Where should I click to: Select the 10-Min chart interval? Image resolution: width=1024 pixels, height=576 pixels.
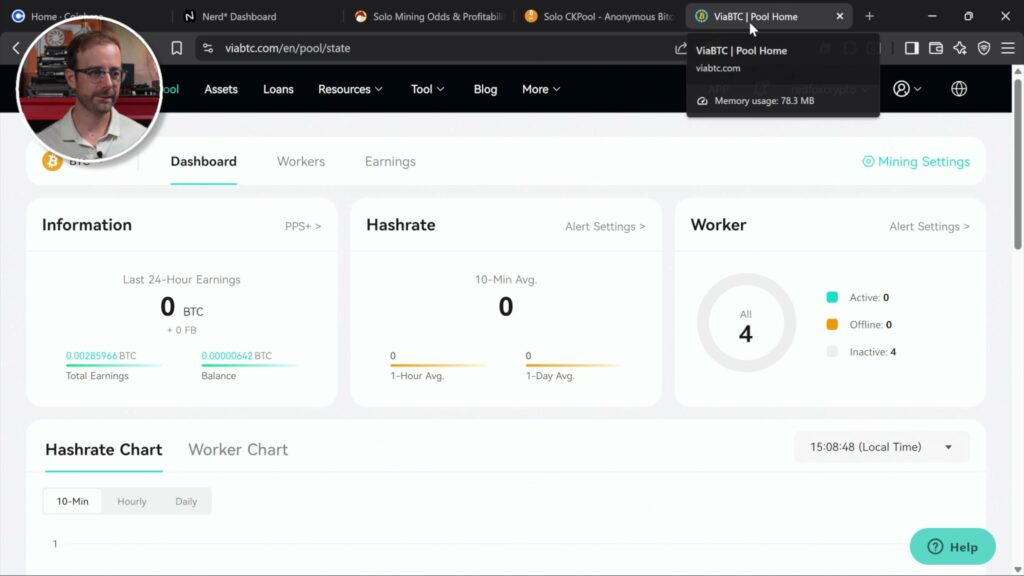(72, 502)
